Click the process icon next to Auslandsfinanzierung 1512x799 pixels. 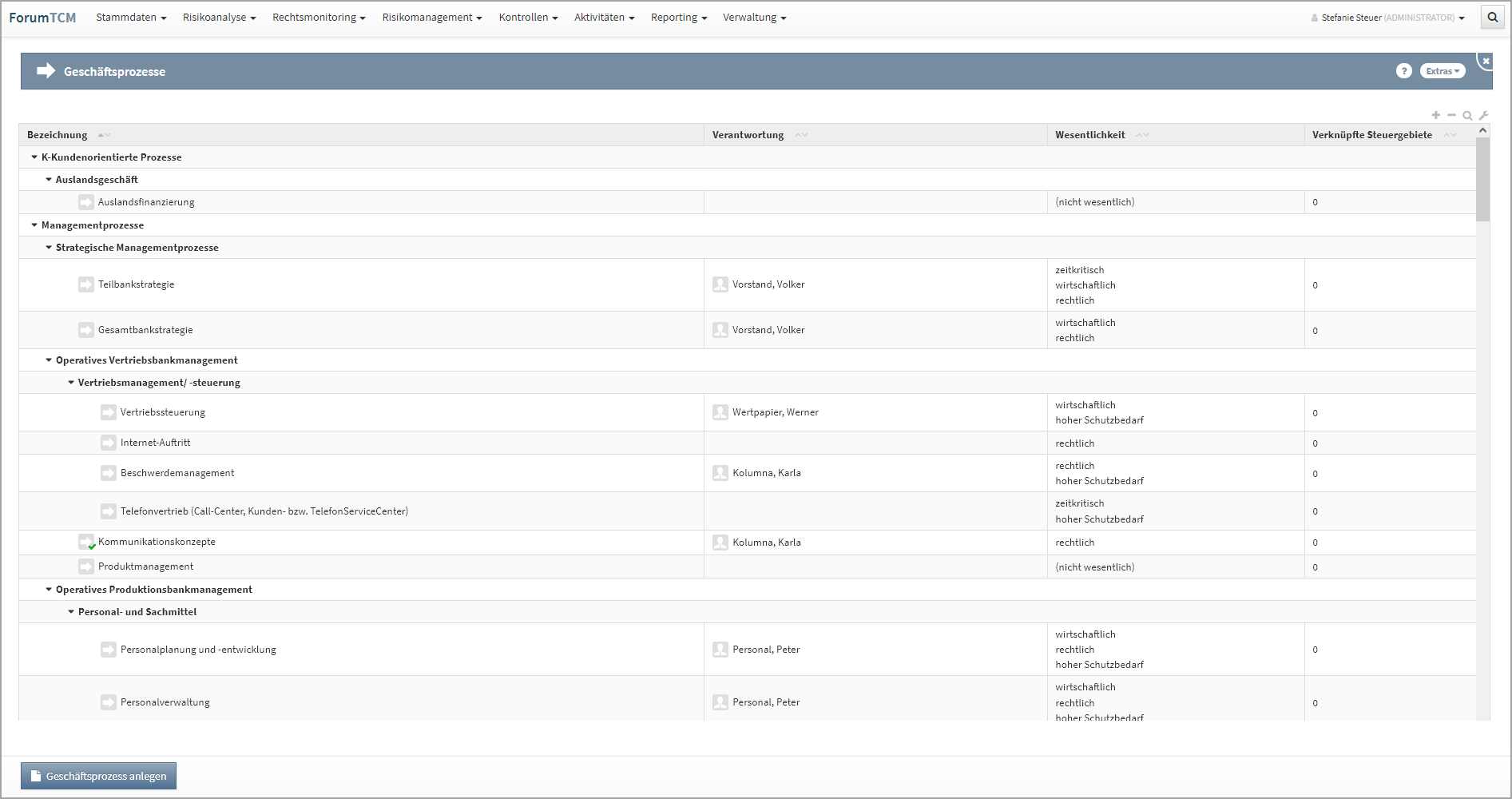coord(85,201)
